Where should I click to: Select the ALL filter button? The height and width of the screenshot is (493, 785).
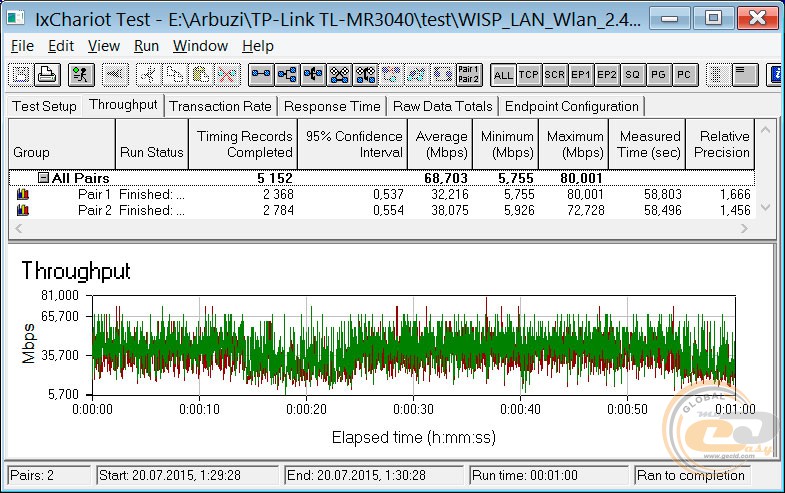click(x=503, y=75)
